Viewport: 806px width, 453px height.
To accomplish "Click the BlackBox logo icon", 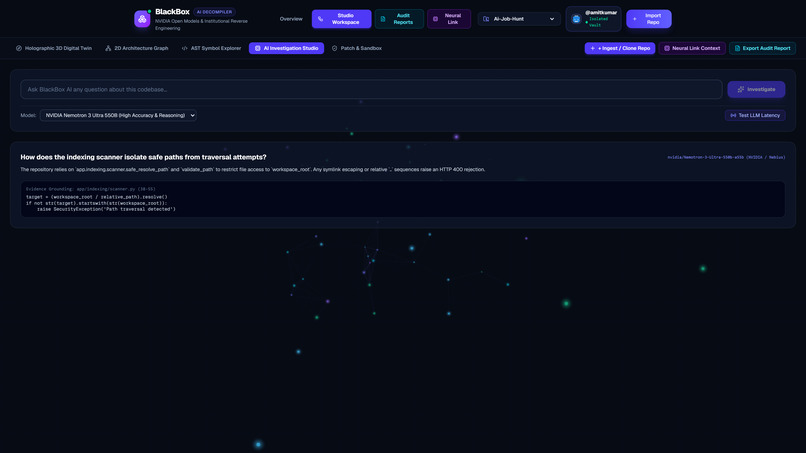I will tap(142, 19).
